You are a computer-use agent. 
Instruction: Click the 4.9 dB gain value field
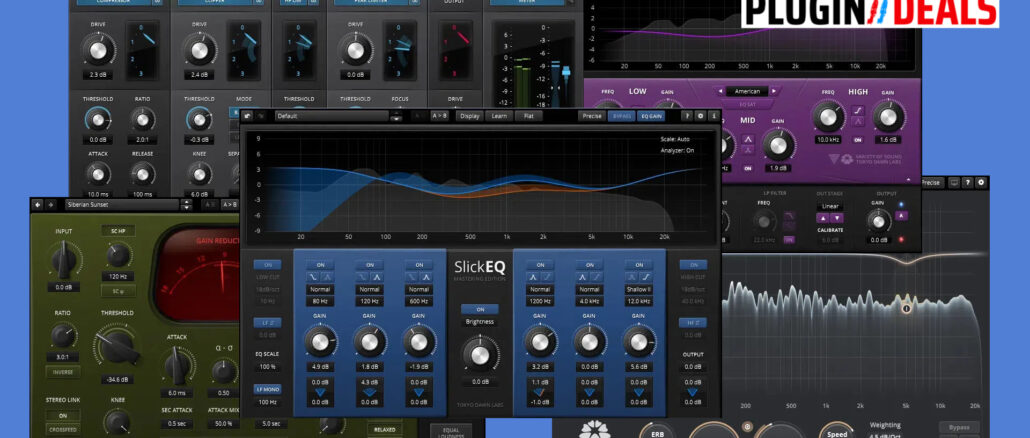[321, 366]
